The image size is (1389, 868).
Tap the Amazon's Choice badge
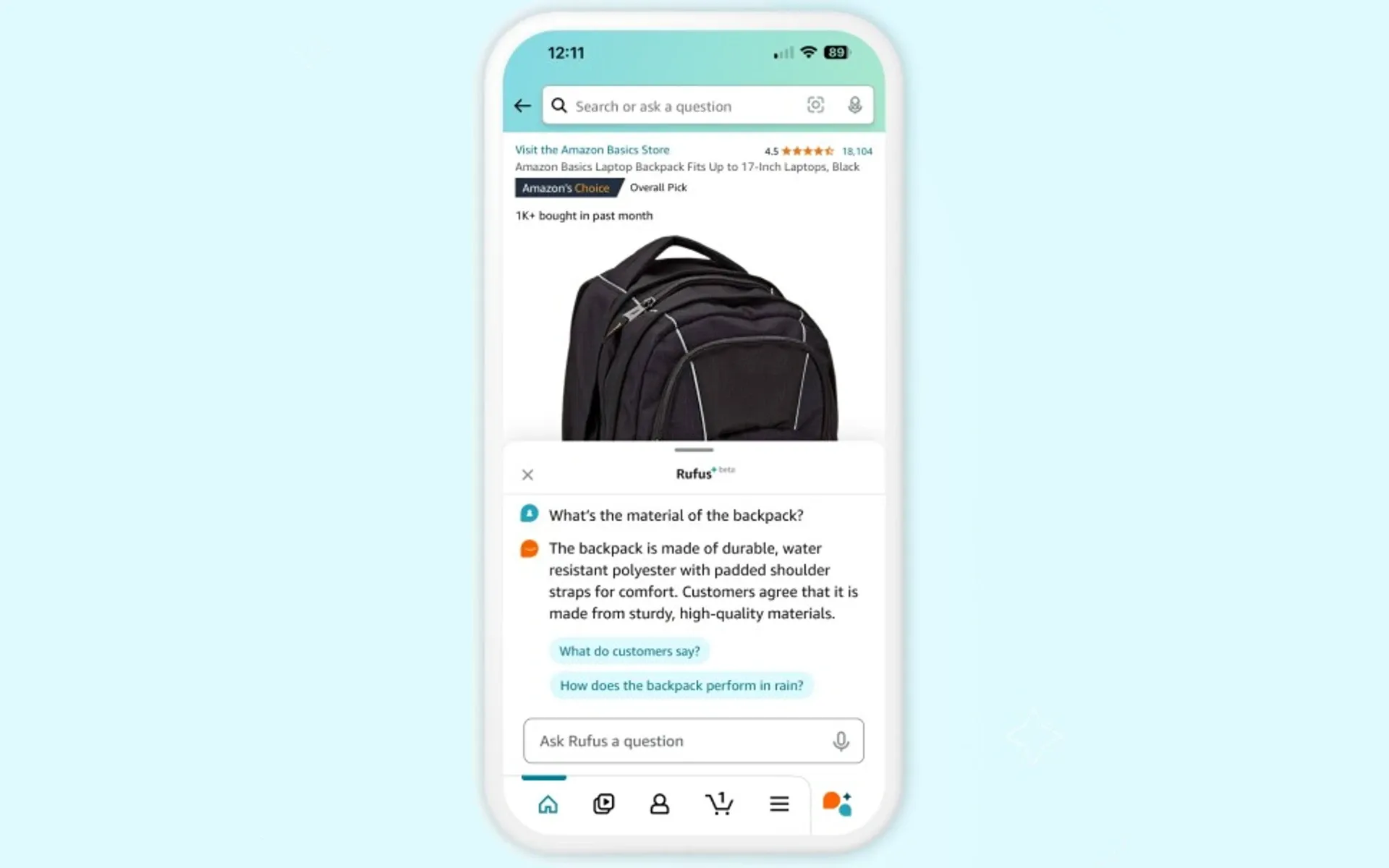(x=565, y=187)
